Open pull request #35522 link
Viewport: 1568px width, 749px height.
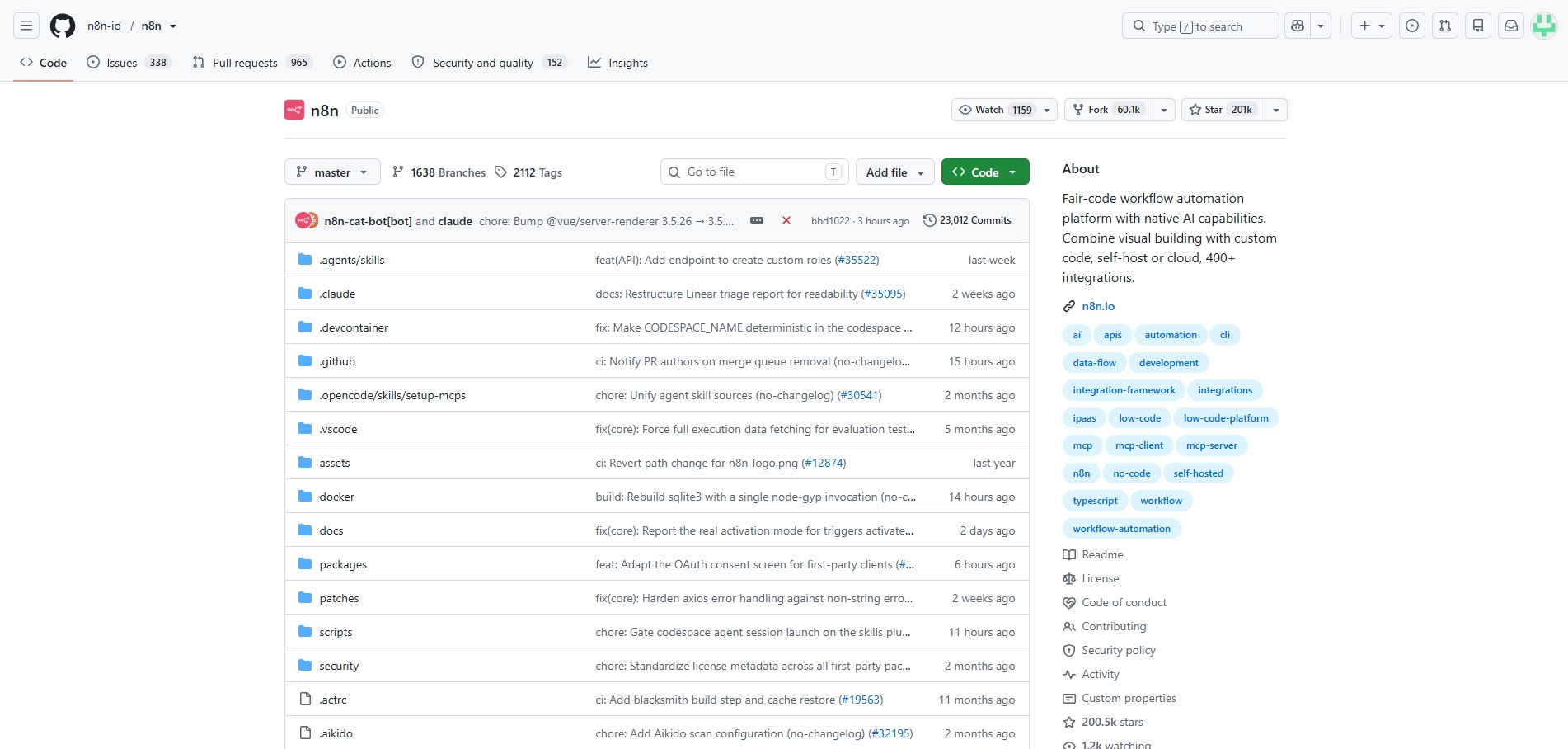tap(857, 260)
